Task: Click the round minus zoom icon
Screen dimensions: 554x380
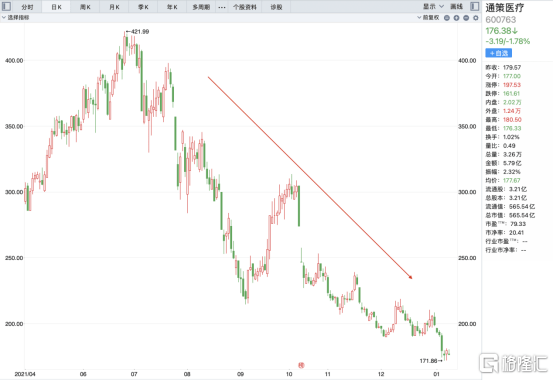Action: (466, 18)
